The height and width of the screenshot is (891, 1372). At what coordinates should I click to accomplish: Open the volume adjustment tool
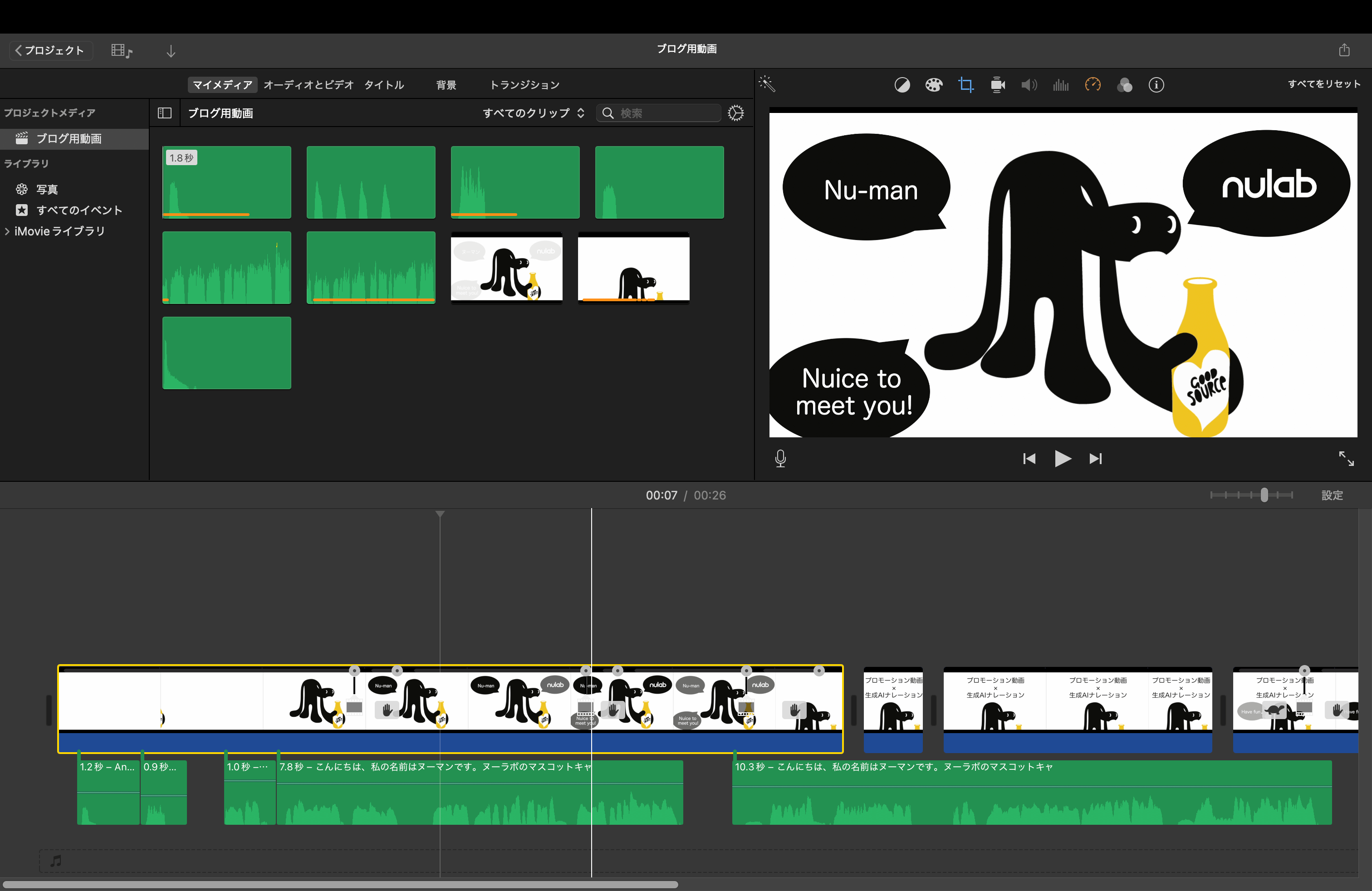pyautogui.click(x=1029, y=85)
